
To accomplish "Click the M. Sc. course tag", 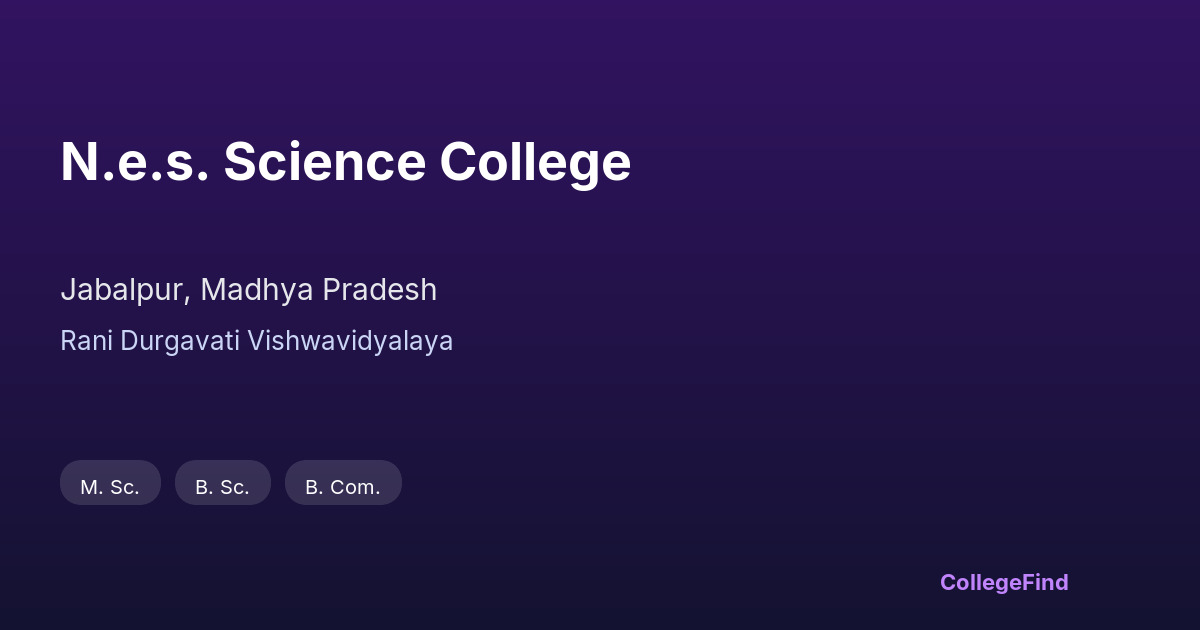I will click(110, 483).
